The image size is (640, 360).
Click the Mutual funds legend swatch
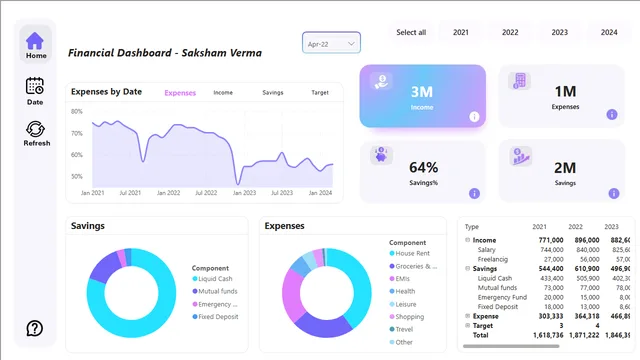195,291
